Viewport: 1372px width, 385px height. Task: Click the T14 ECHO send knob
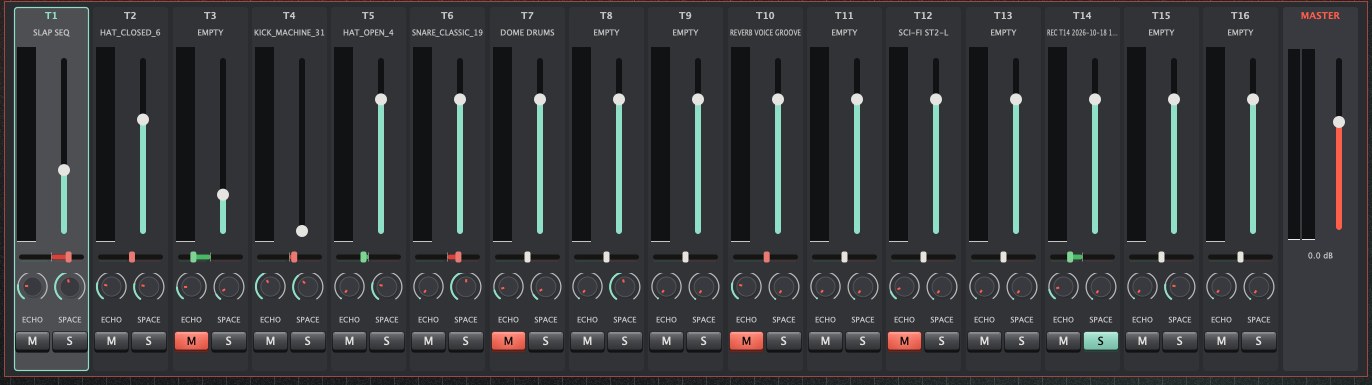tap(1063, 288)
